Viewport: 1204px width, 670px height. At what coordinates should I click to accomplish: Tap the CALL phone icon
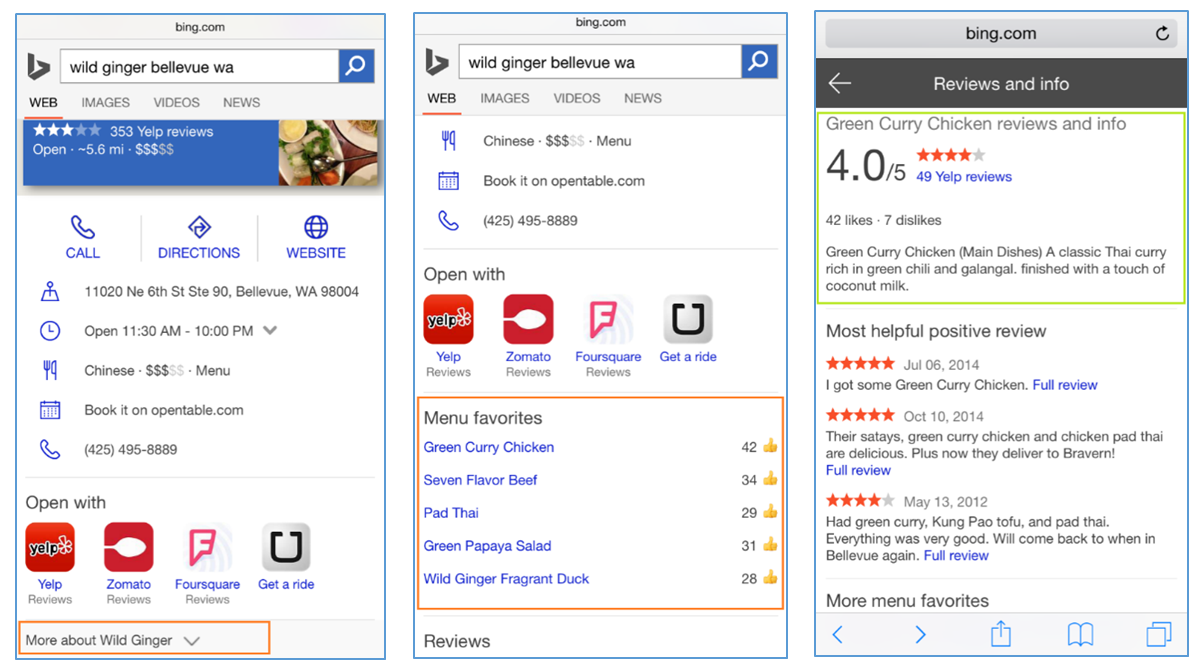(82, 227)
